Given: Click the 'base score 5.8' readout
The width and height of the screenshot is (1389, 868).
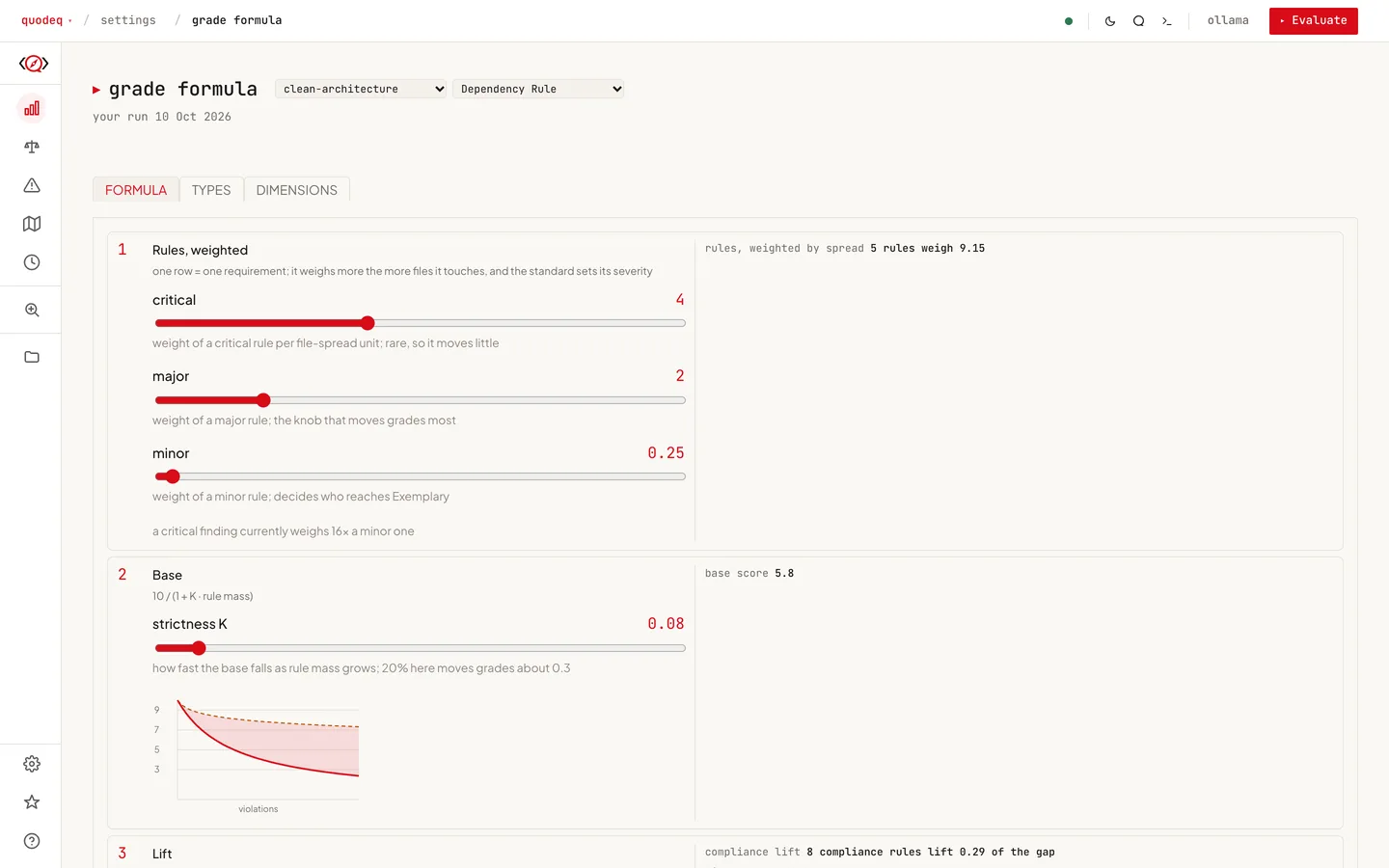Looking at the screenshot, I should 749,573.
